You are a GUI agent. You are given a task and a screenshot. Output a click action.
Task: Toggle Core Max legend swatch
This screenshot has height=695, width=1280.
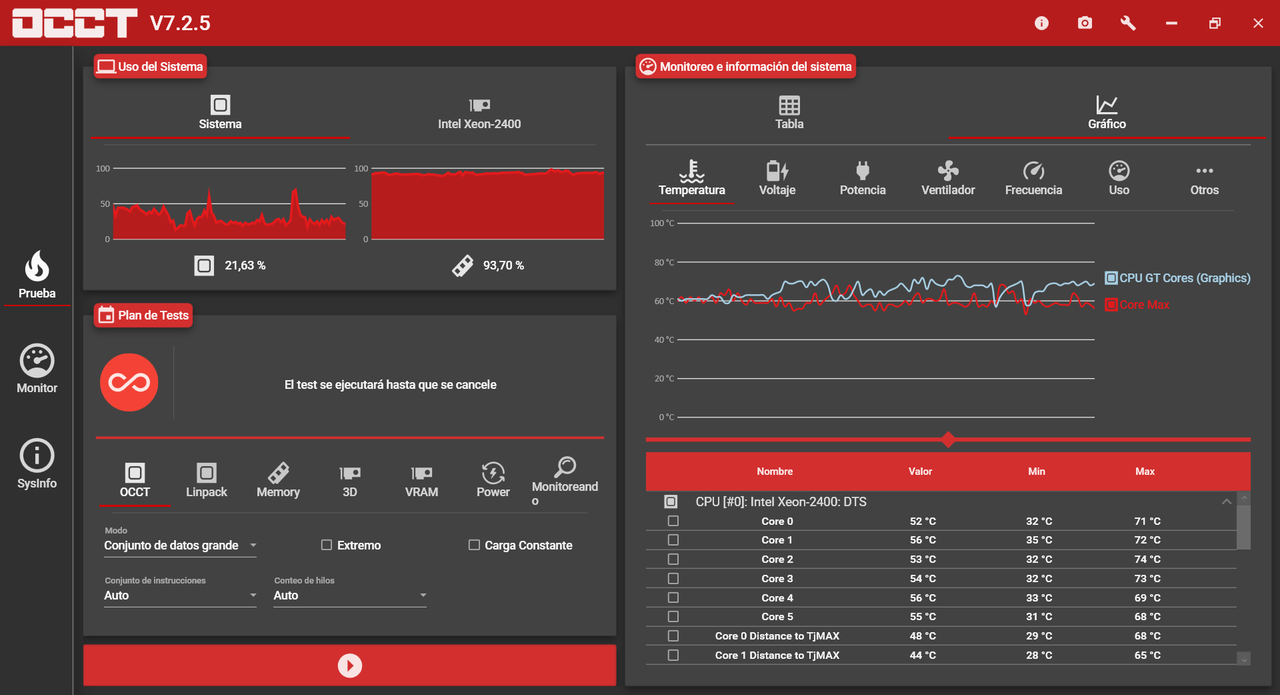(x=1111, y=304)
